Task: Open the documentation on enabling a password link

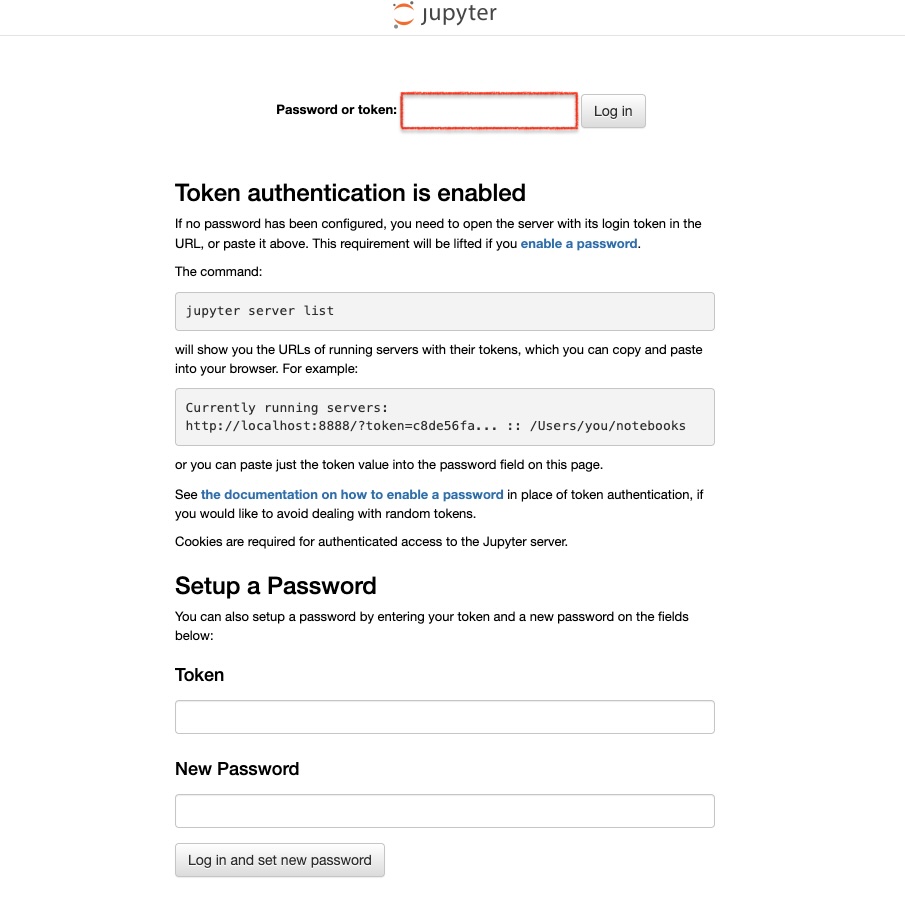Action: click(x=352, y=494)
